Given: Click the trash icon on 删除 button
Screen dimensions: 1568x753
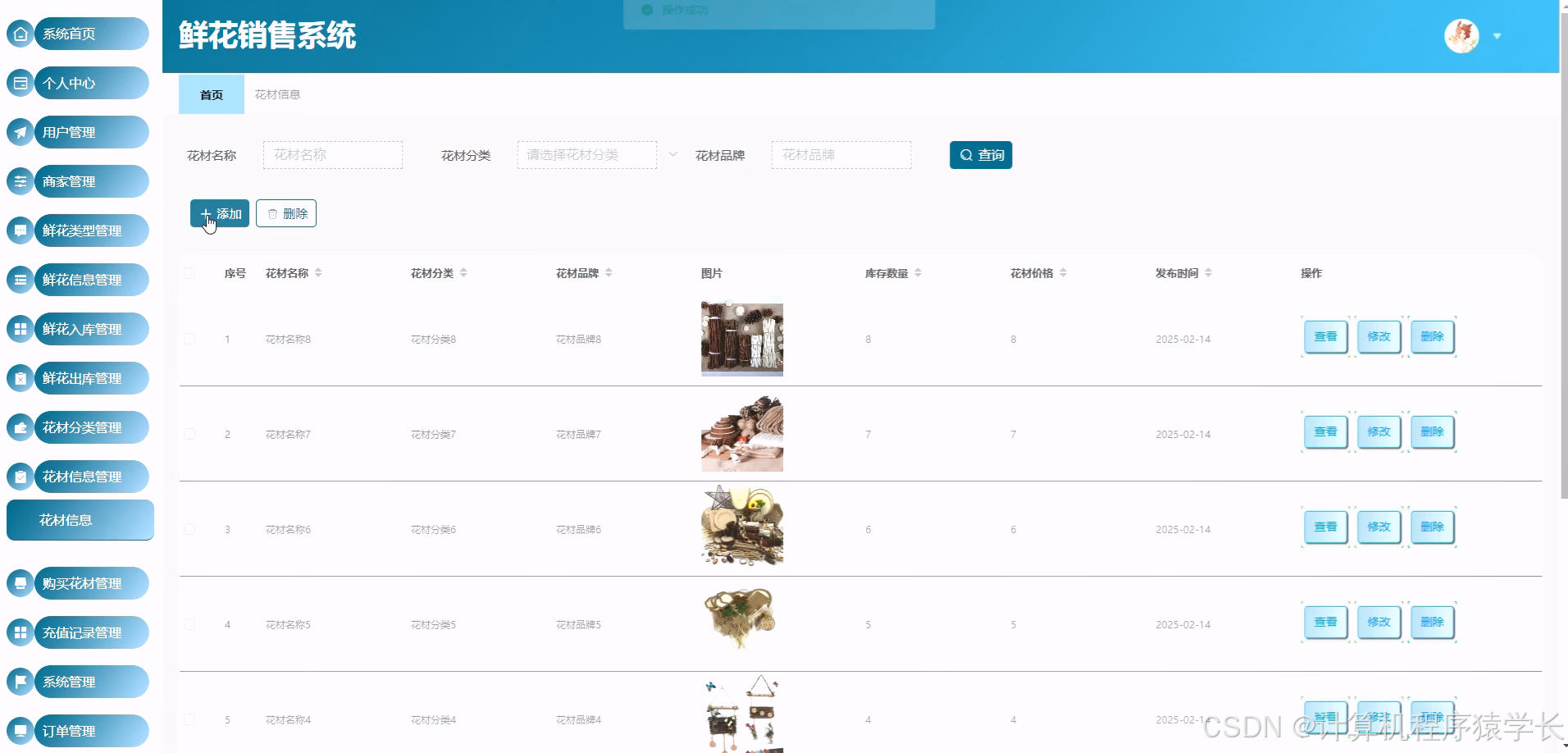Looking at the screenshot, I should 272,213.
